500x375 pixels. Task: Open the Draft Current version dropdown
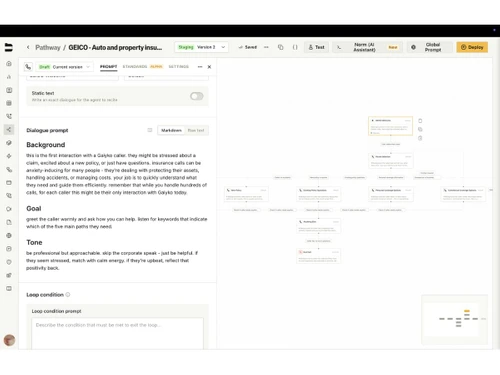click(x=64, y=67)
